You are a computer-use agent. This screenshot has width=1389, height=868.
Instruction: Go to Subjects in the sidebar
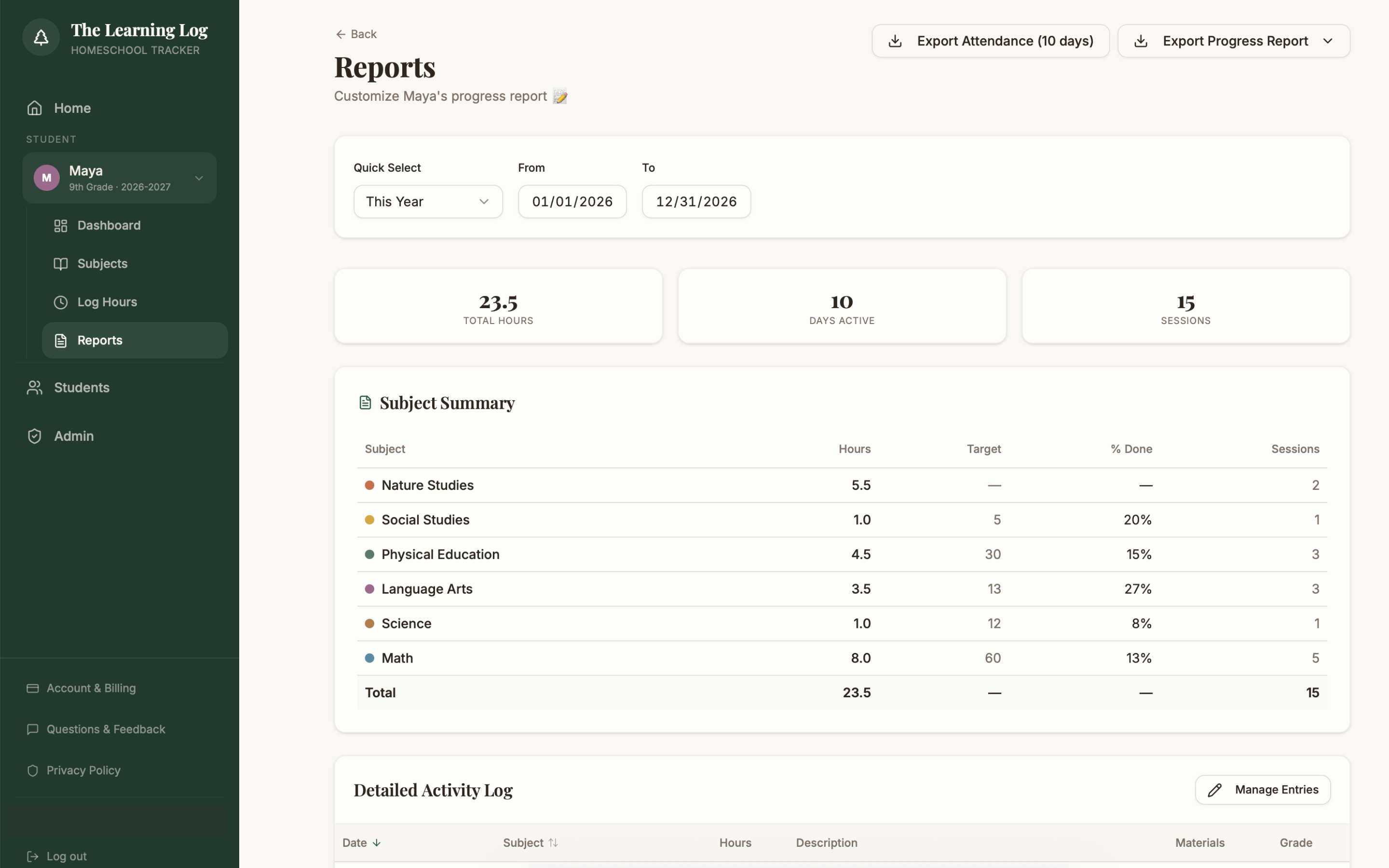(135, 263)
